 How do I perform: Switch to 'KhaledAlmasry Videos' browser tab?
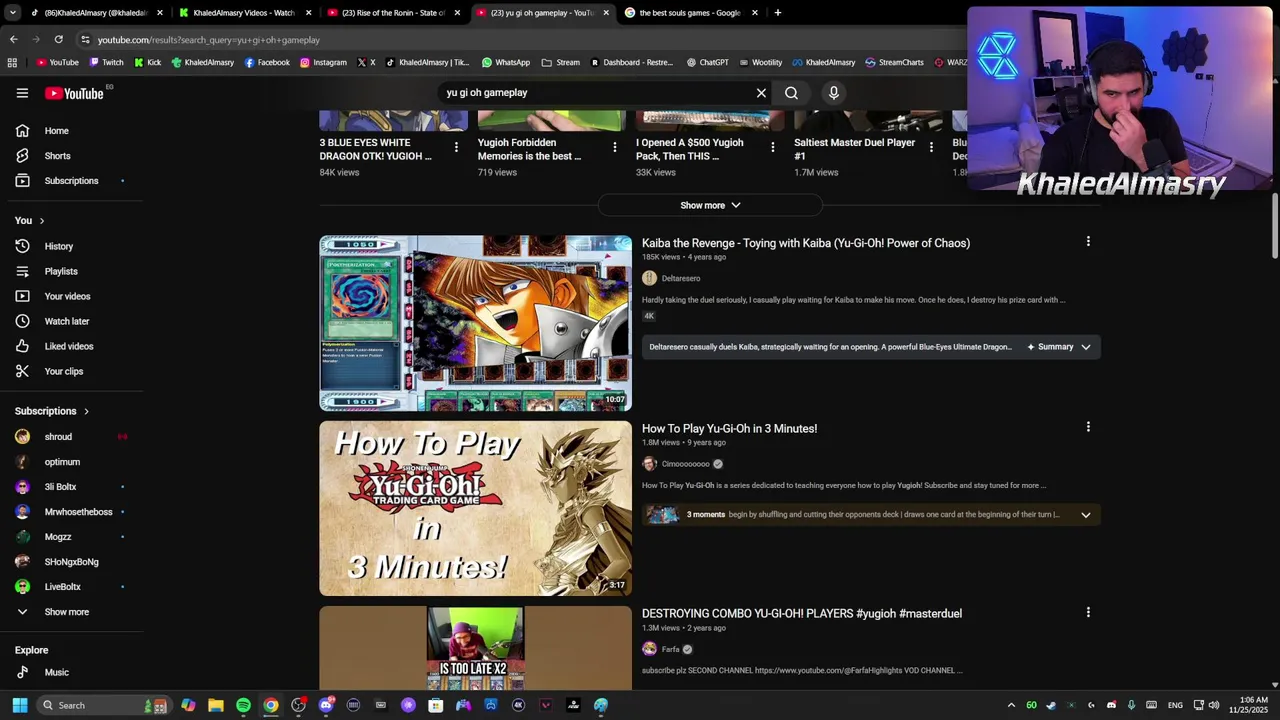coord(245,13)
